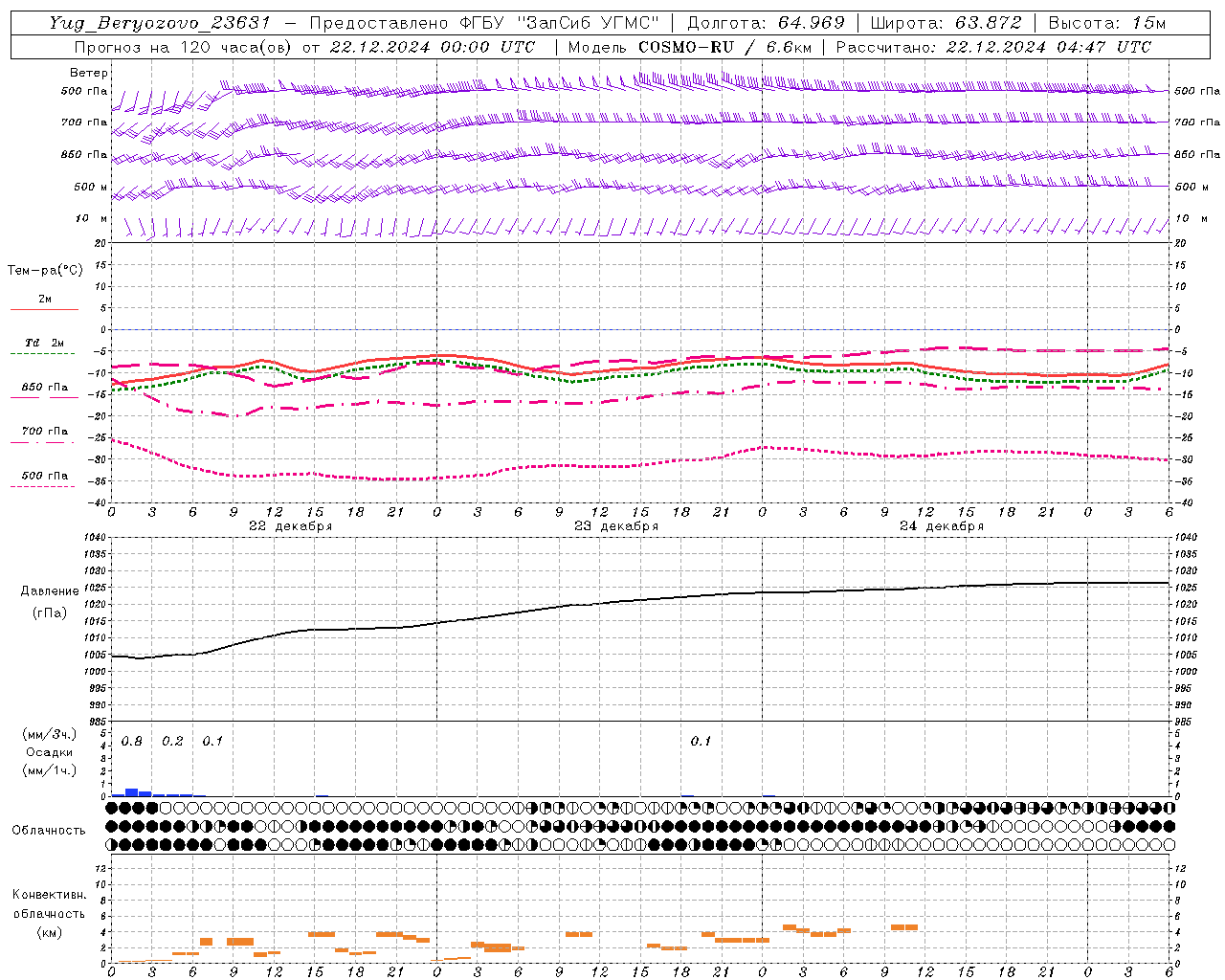Click the 0.2 precipitation amount value
This screenshot has width=1225, height=980.
point(172,742)
